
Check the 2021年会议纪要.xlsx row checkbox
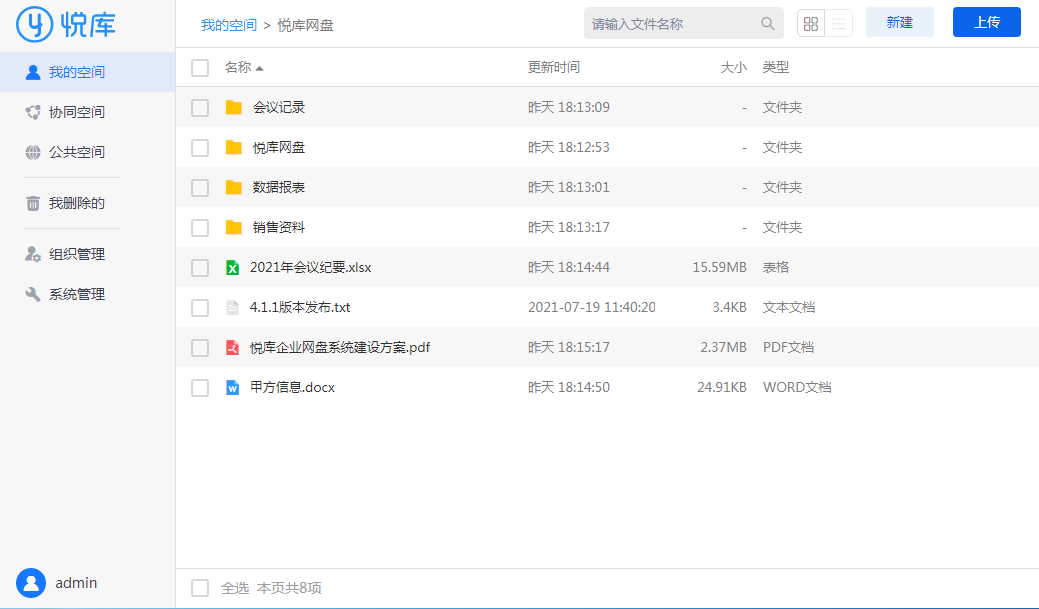tap(200, 268)
